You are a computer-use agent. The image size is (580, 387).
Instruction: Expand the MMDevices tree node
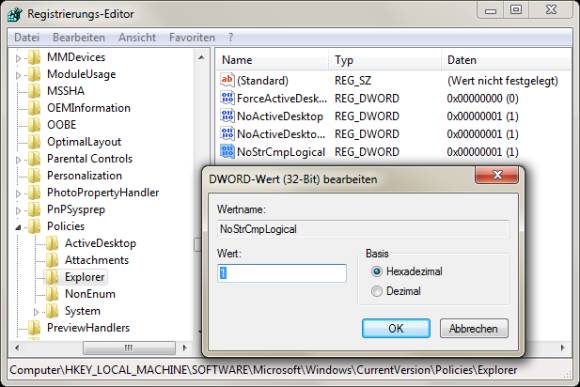click(18, 58)
